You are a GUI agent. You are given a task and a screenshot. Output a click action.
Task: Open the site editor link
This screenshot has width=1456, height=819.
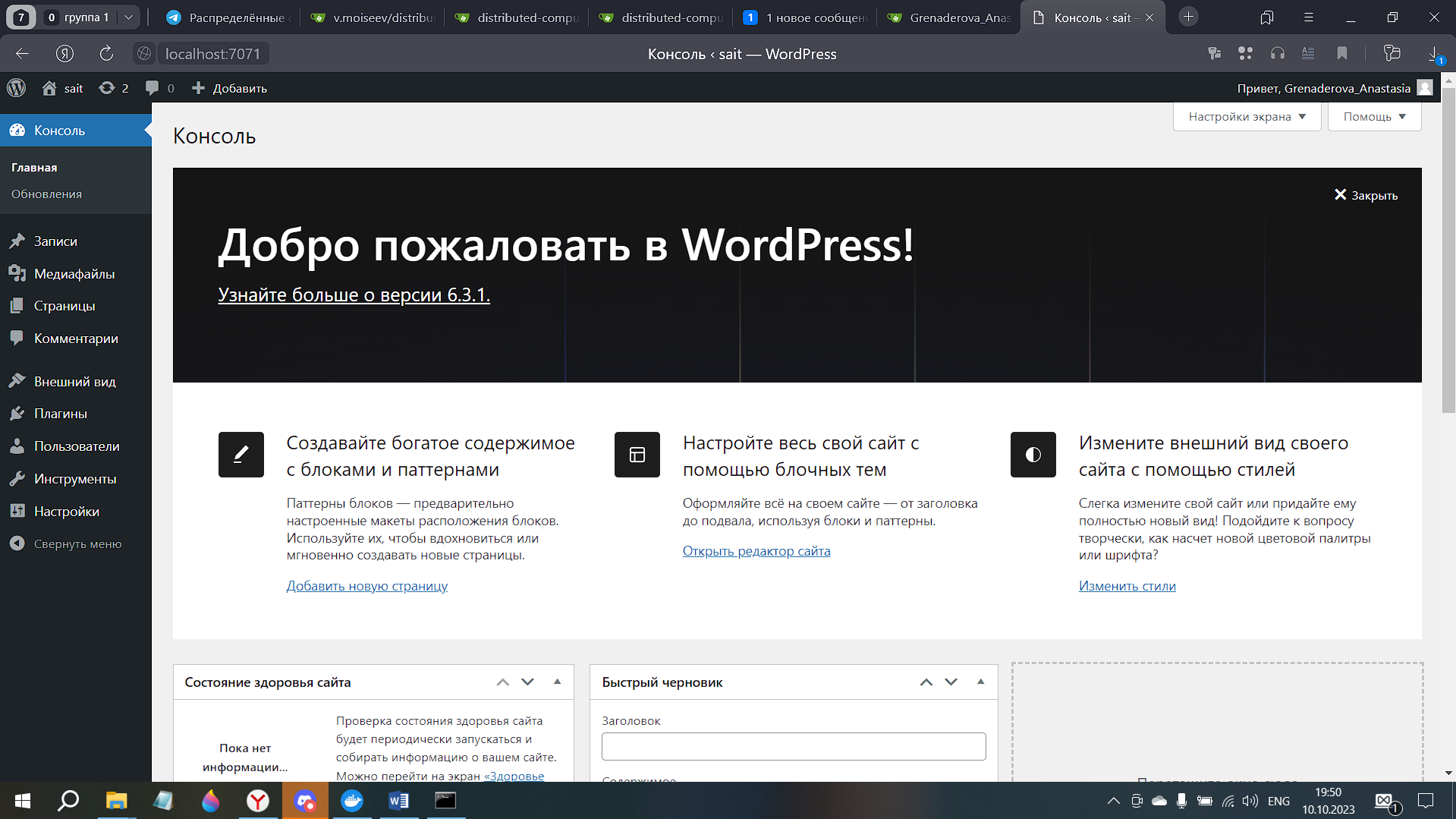[x=756, y=551]
